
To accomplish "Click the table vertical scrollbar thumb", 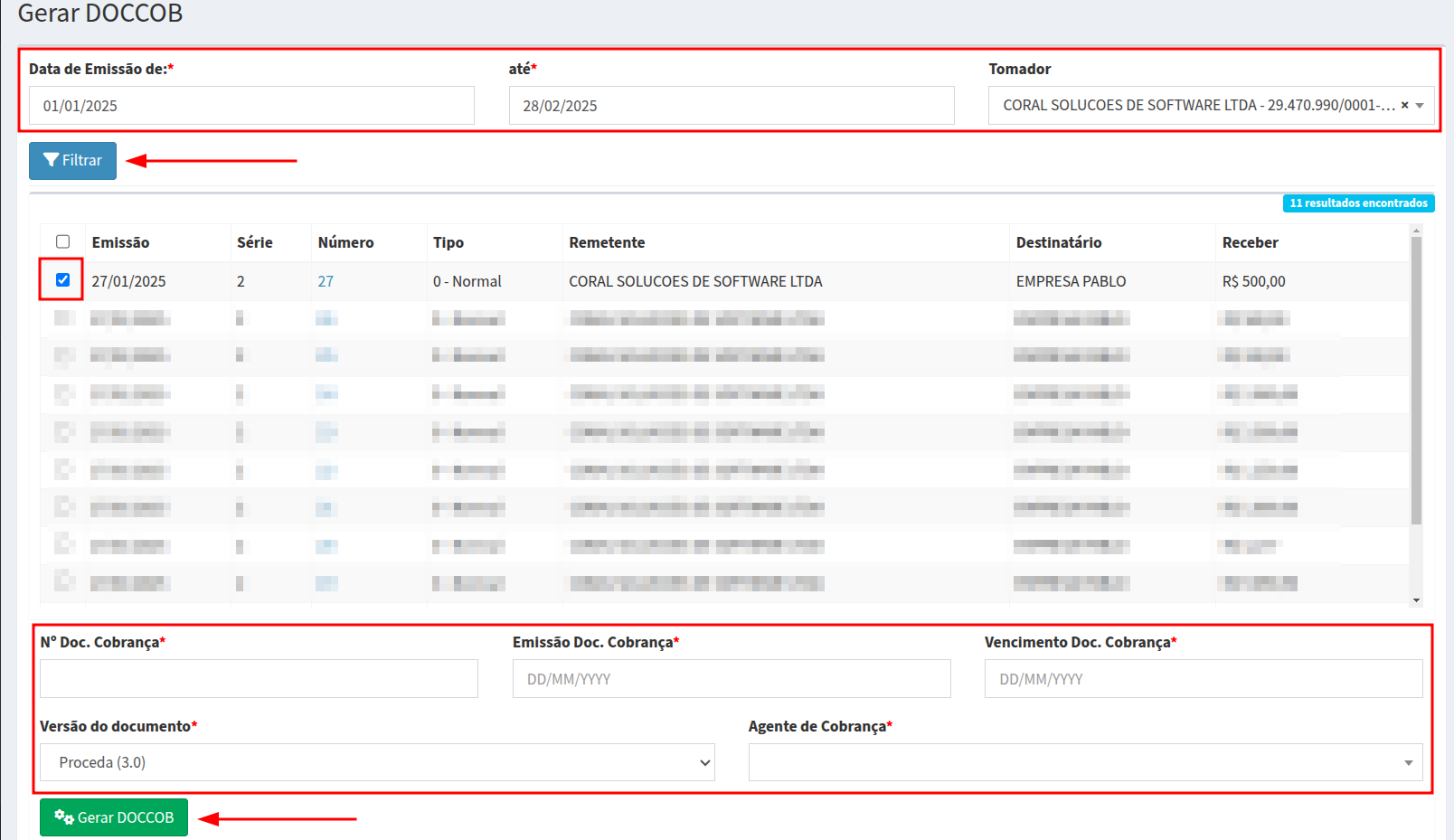I will point(1416,380).
